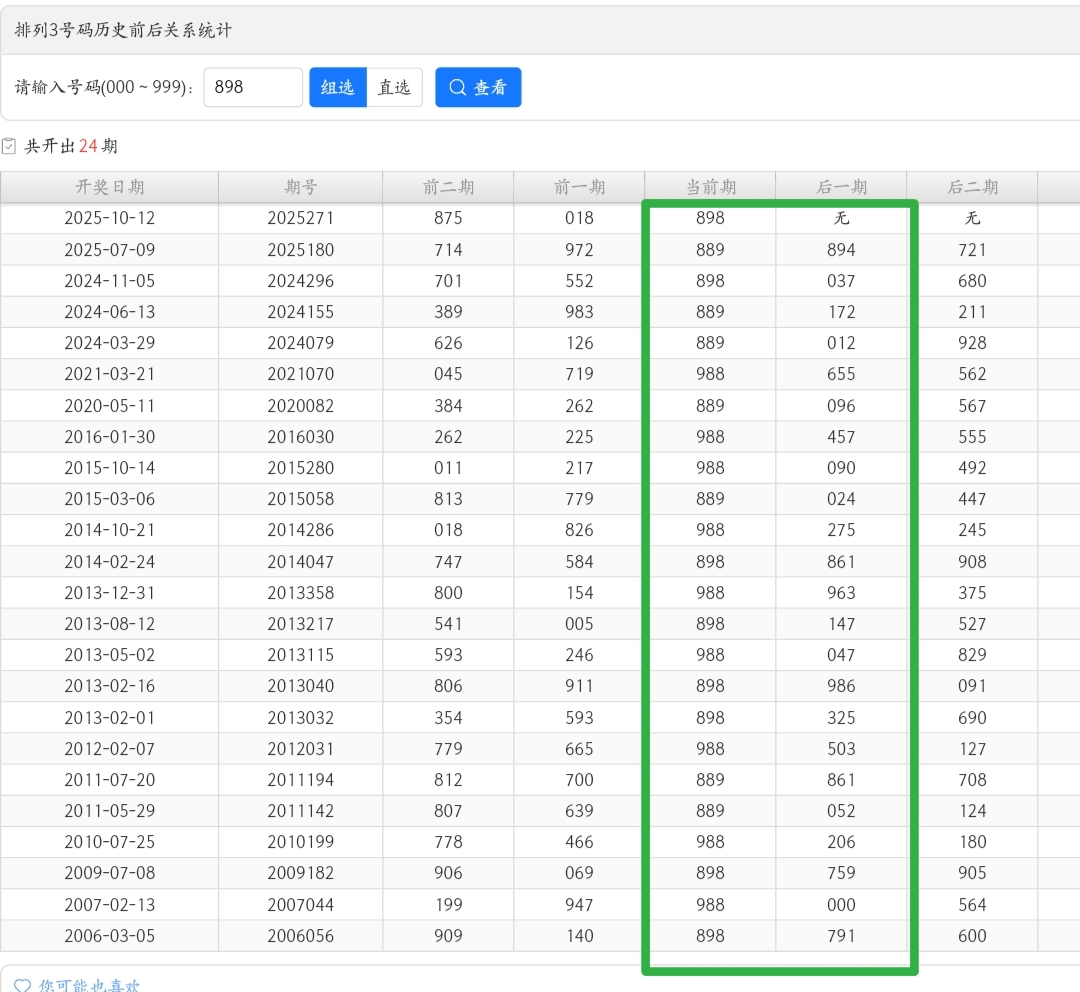Click the 前一期 column header
Screen dimensions: 1080x992
(x=579, y=187)
